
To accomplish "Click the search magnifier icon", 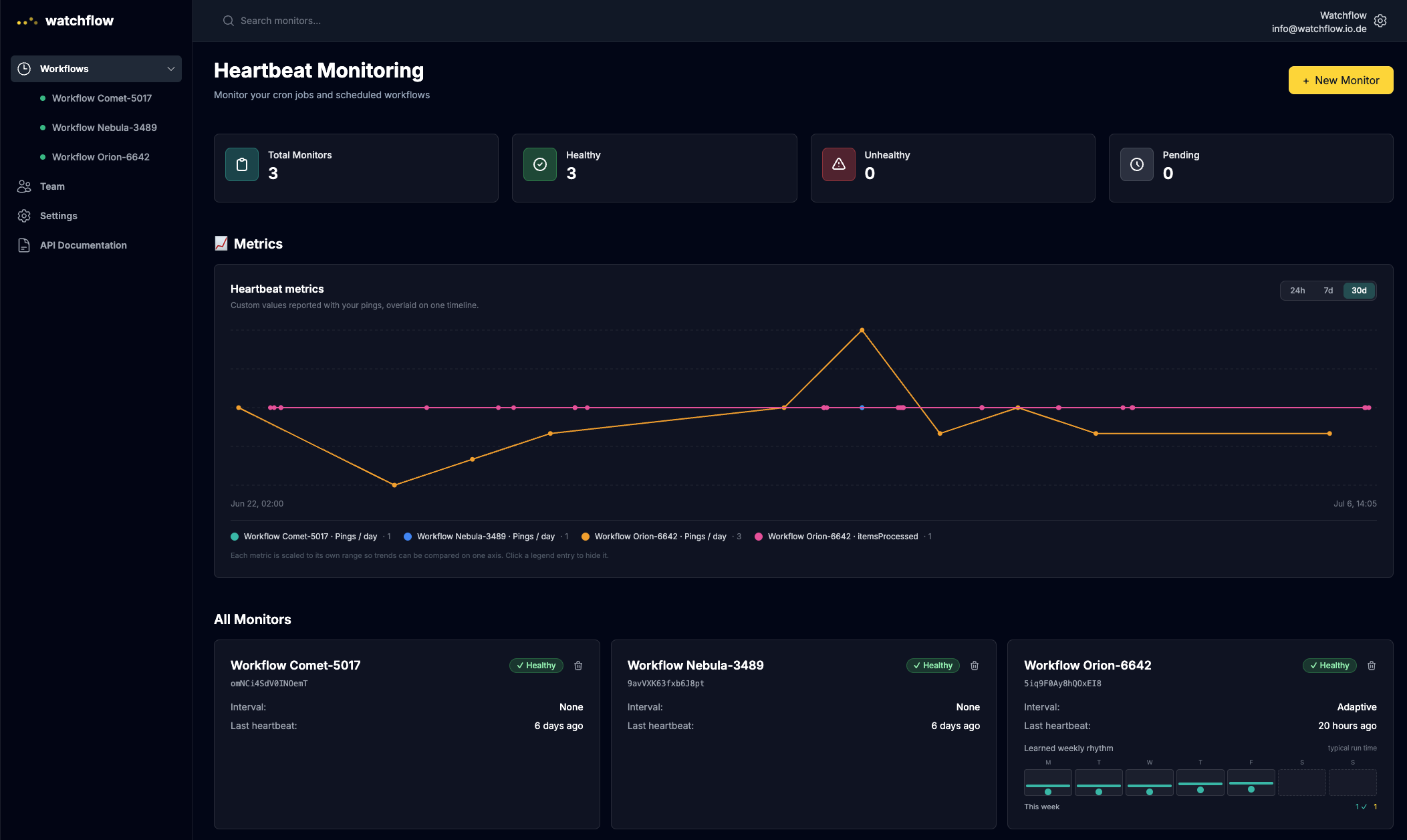I will 228,21.
